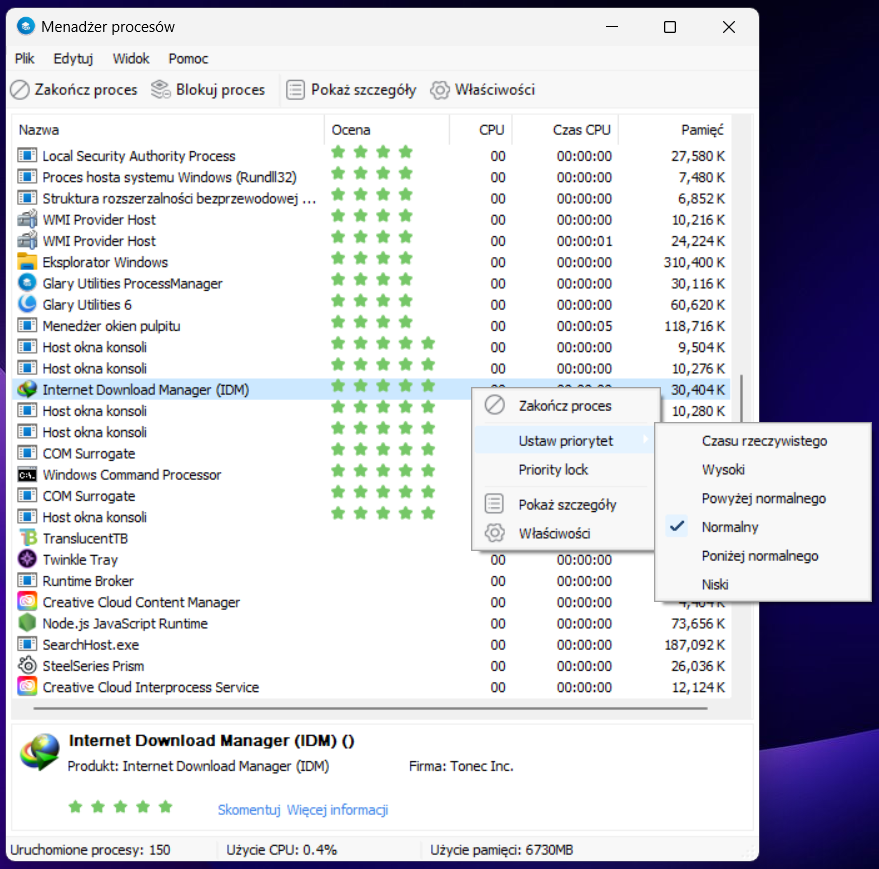Viewport: 879px width, 869px height.
Task: Click the Właściwości gear toolbar icon
Action: pos(439,90)
